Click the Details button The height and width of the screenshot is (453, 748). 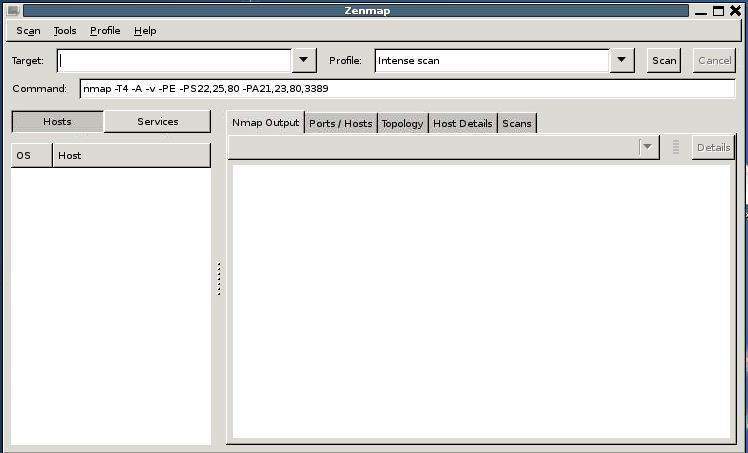click(x=713, y=147)
